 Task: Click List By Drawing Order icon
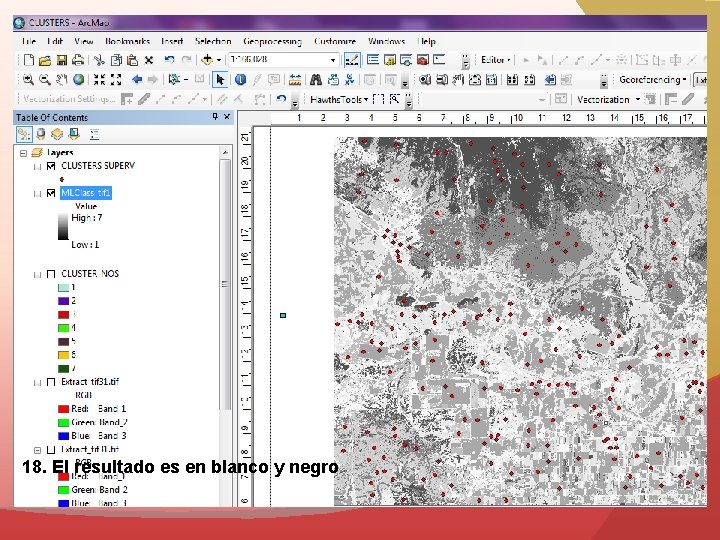click(x=24, y=134)
